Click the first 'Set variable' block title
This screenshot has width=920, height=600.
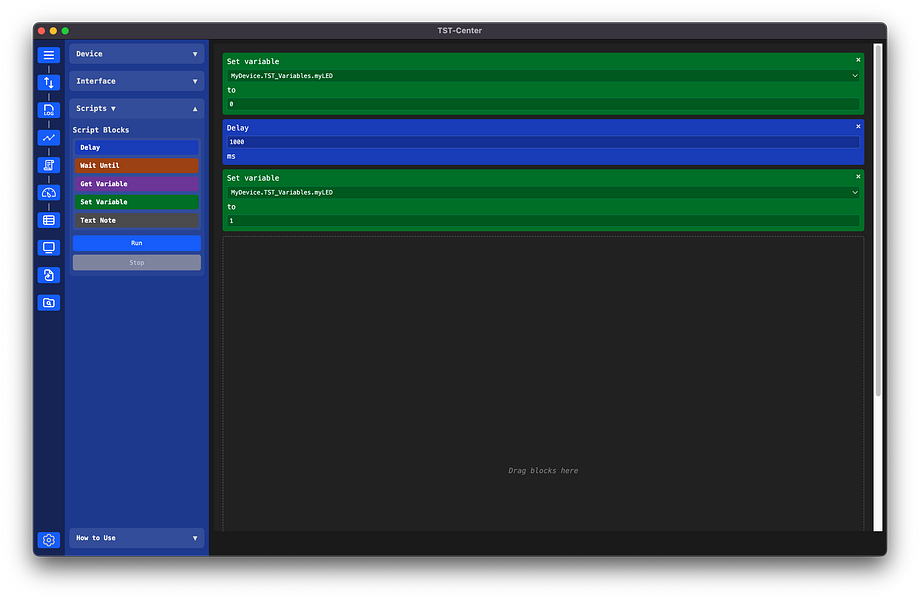[x=253, y=62]
